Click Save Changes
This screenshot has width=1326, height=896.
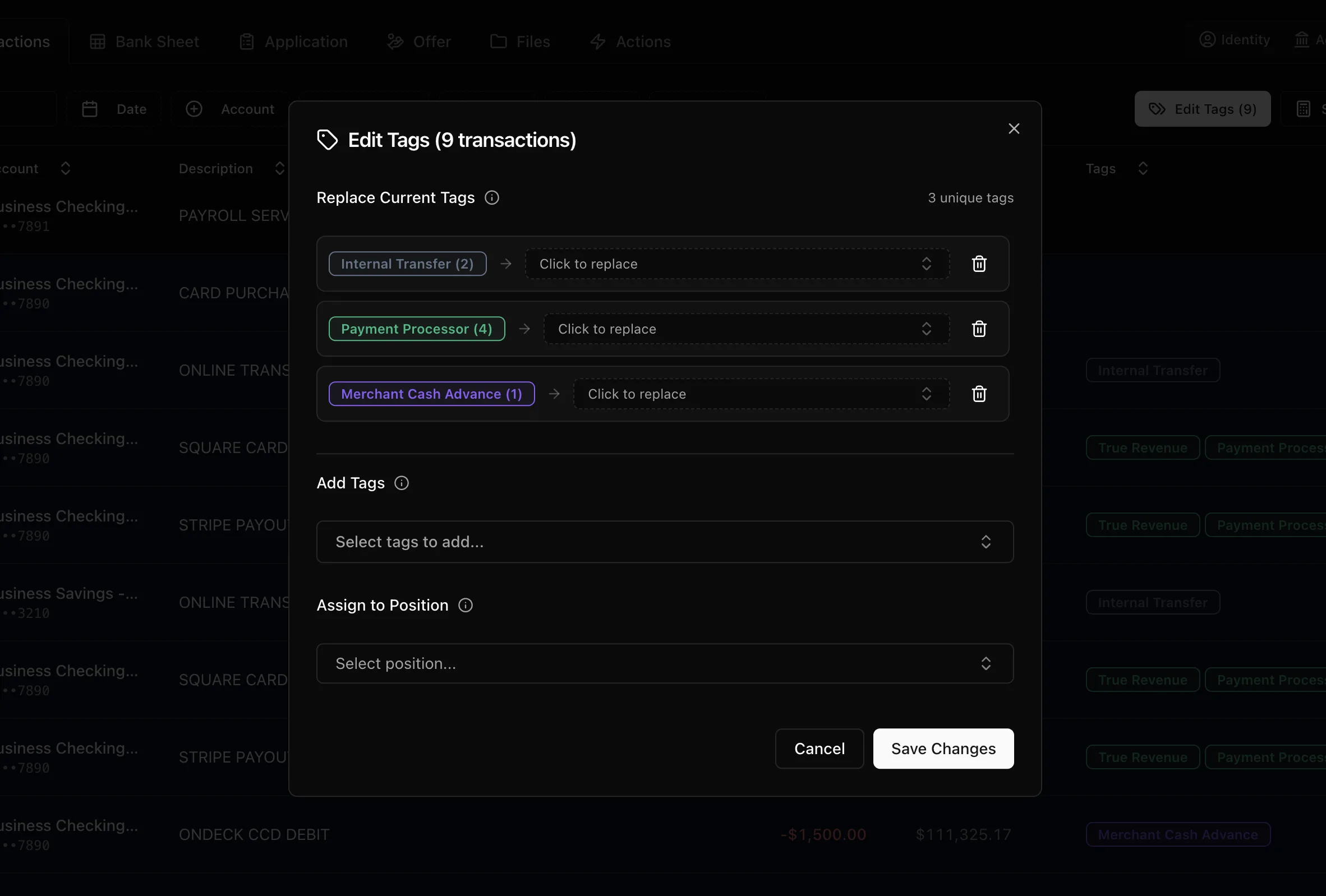point(943,749)
